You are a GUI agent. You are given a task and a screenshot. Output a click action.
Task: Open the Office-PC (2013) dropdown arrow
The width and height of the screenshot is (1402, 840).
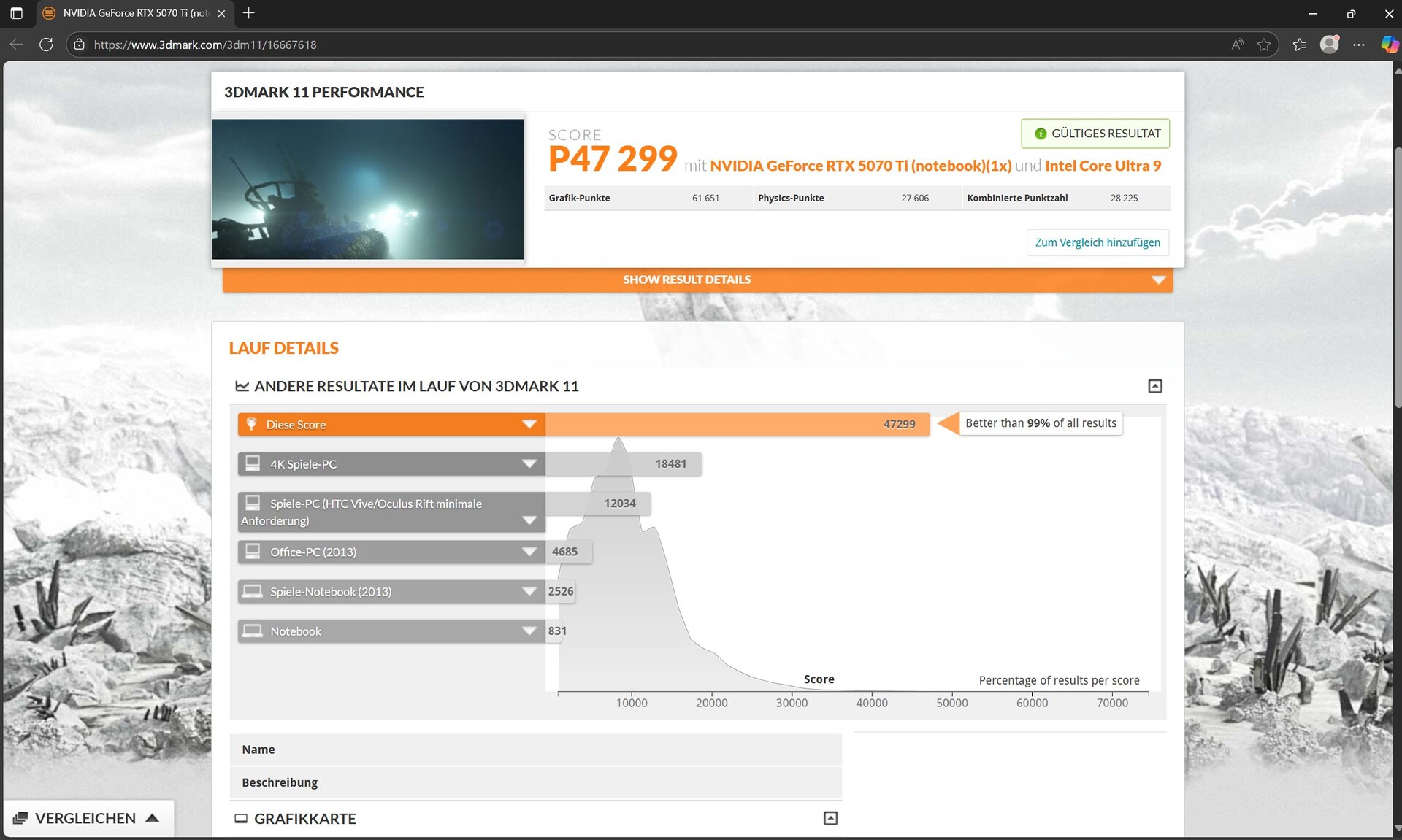tap(529, 552)
